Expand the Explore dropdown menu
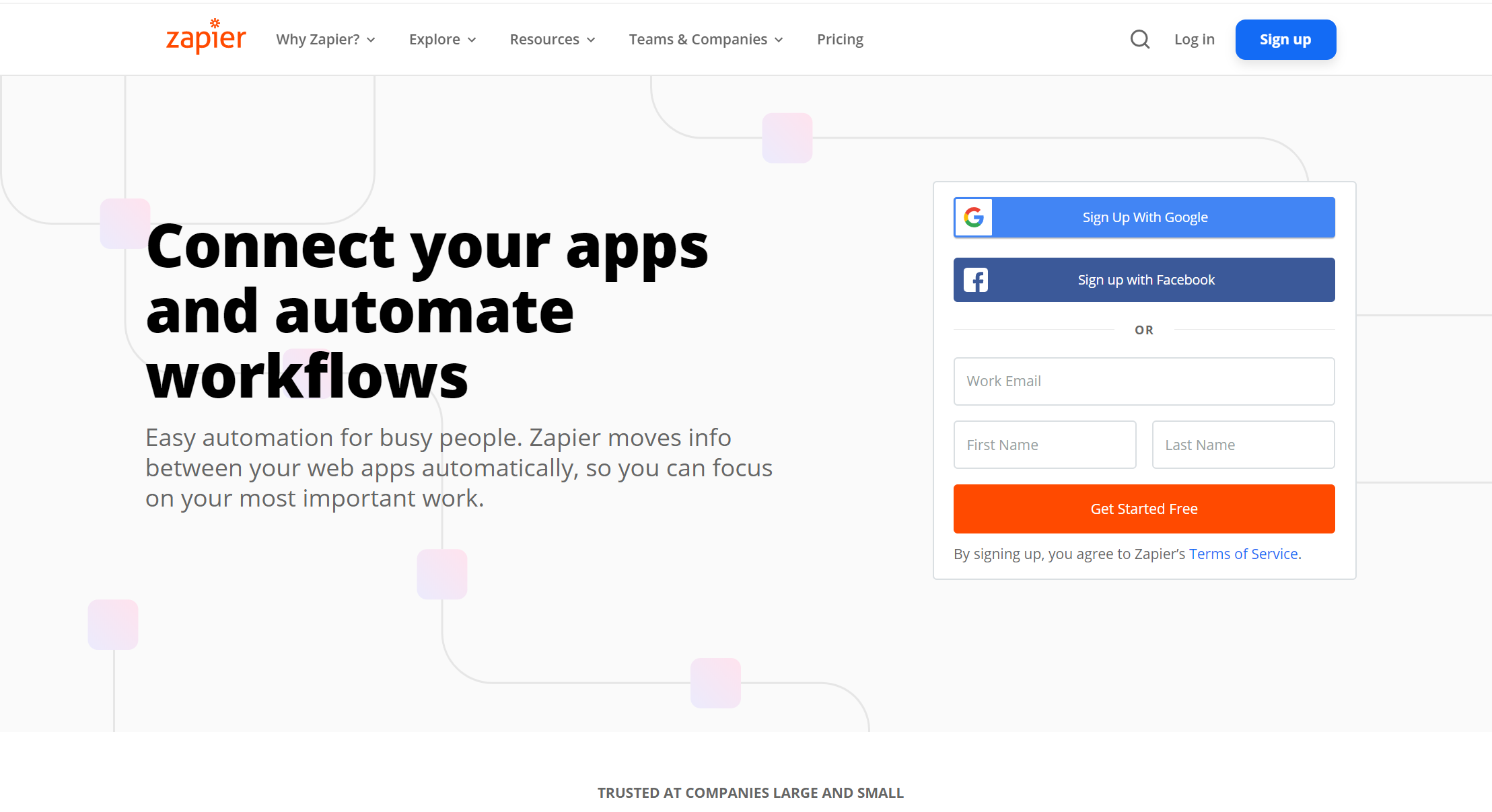This screenshot has width=1492, height=812. tap(441, 39)
